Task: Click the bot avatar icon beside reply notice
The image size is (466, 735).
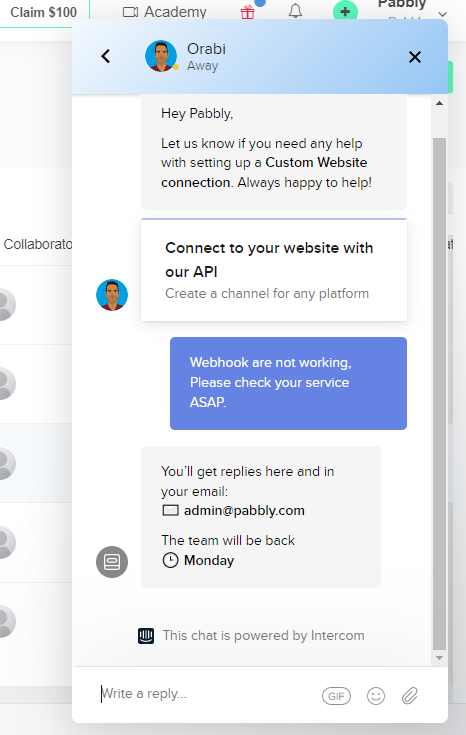Action: coord(112,562)
